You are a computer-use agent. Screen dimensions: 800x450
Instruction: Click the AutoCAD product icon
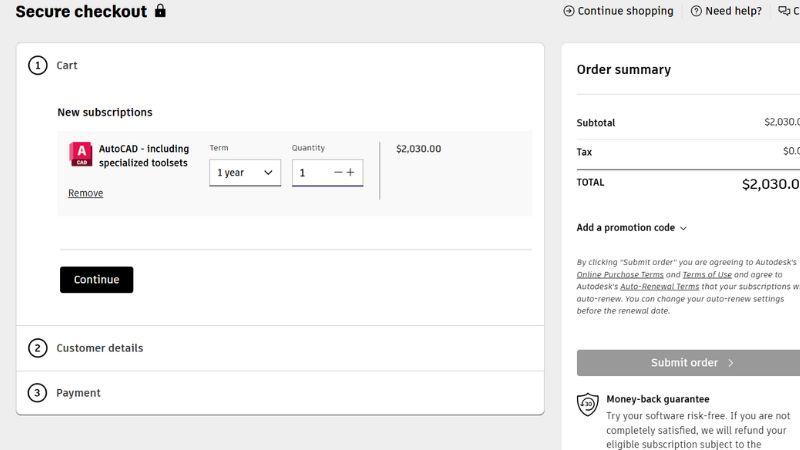81,154
